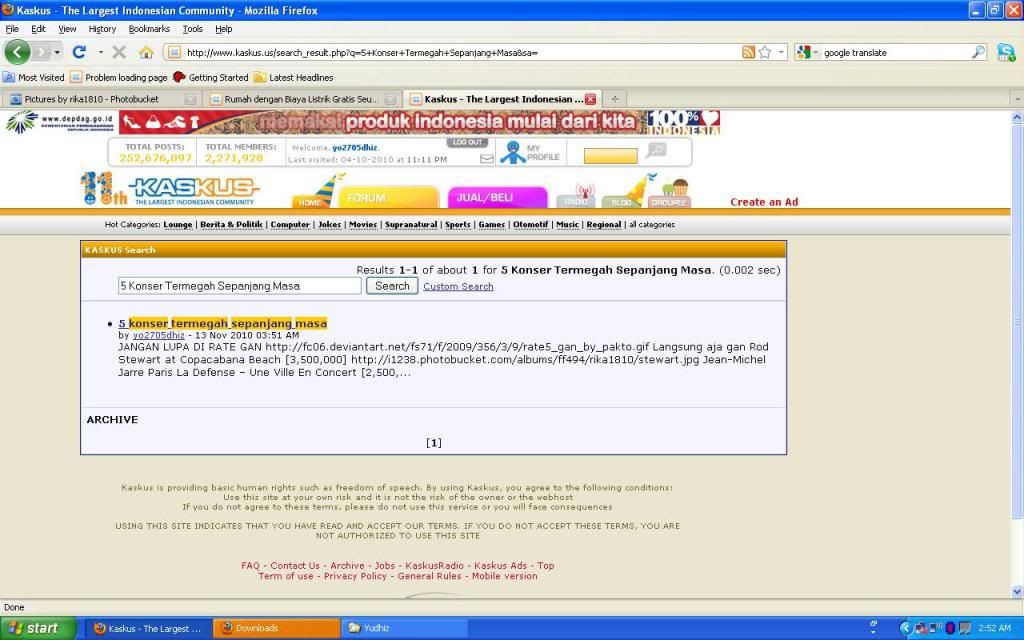
Task: Open the FORUM section
Action: tap(389, 197)
